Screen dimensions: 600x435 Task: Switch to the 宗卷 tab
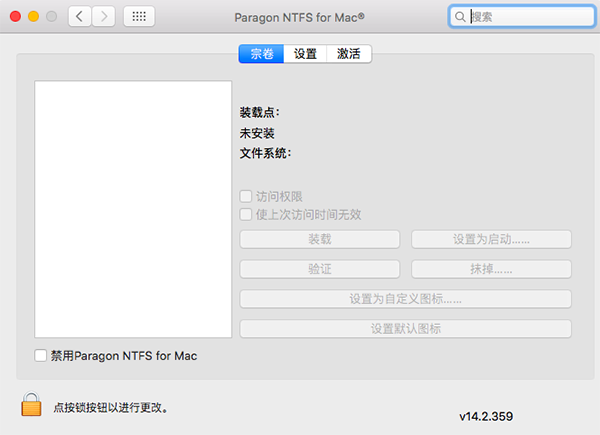261,54
